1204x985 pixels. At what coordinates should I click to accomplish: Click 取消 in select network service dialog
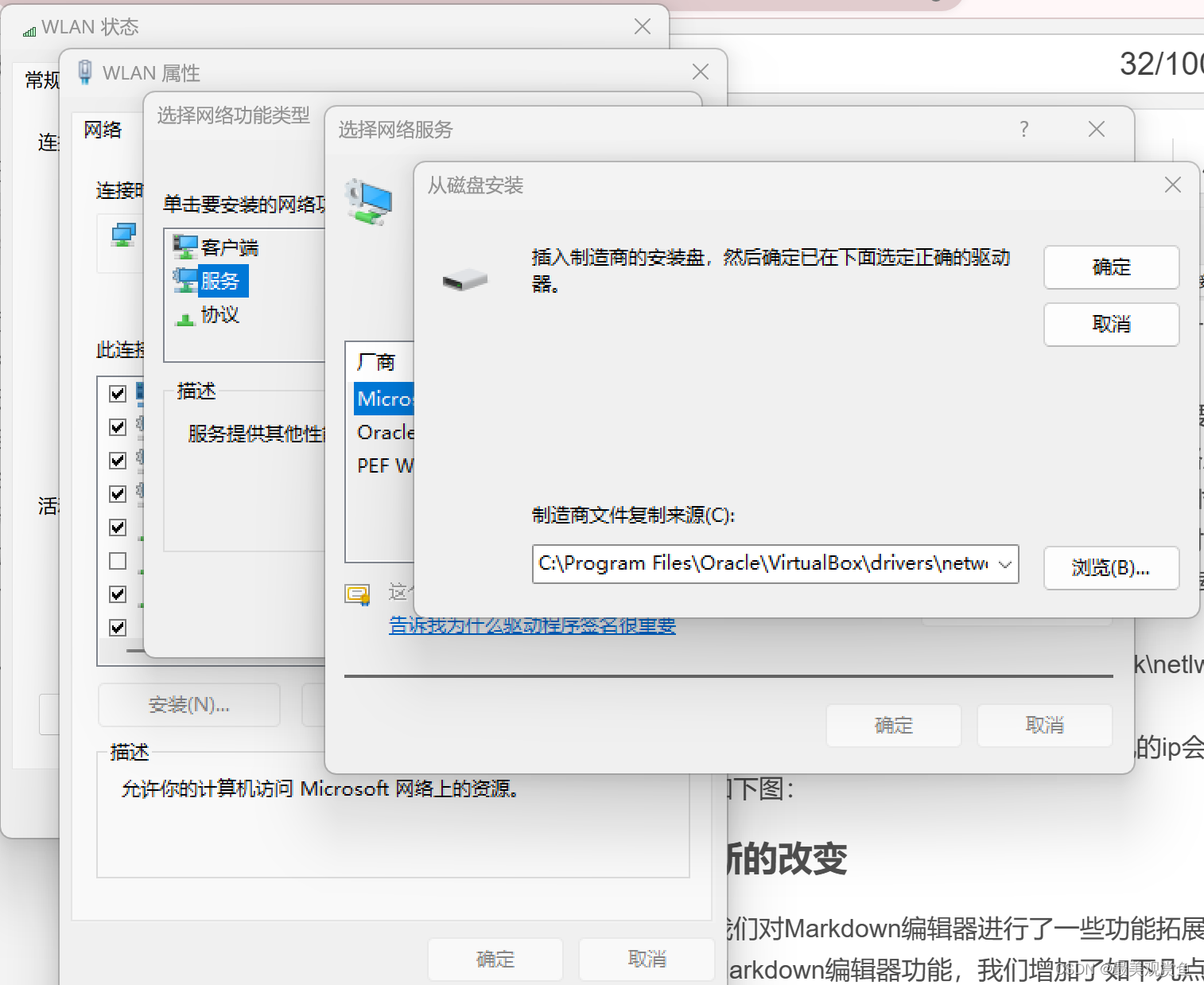pos(1044,726)
